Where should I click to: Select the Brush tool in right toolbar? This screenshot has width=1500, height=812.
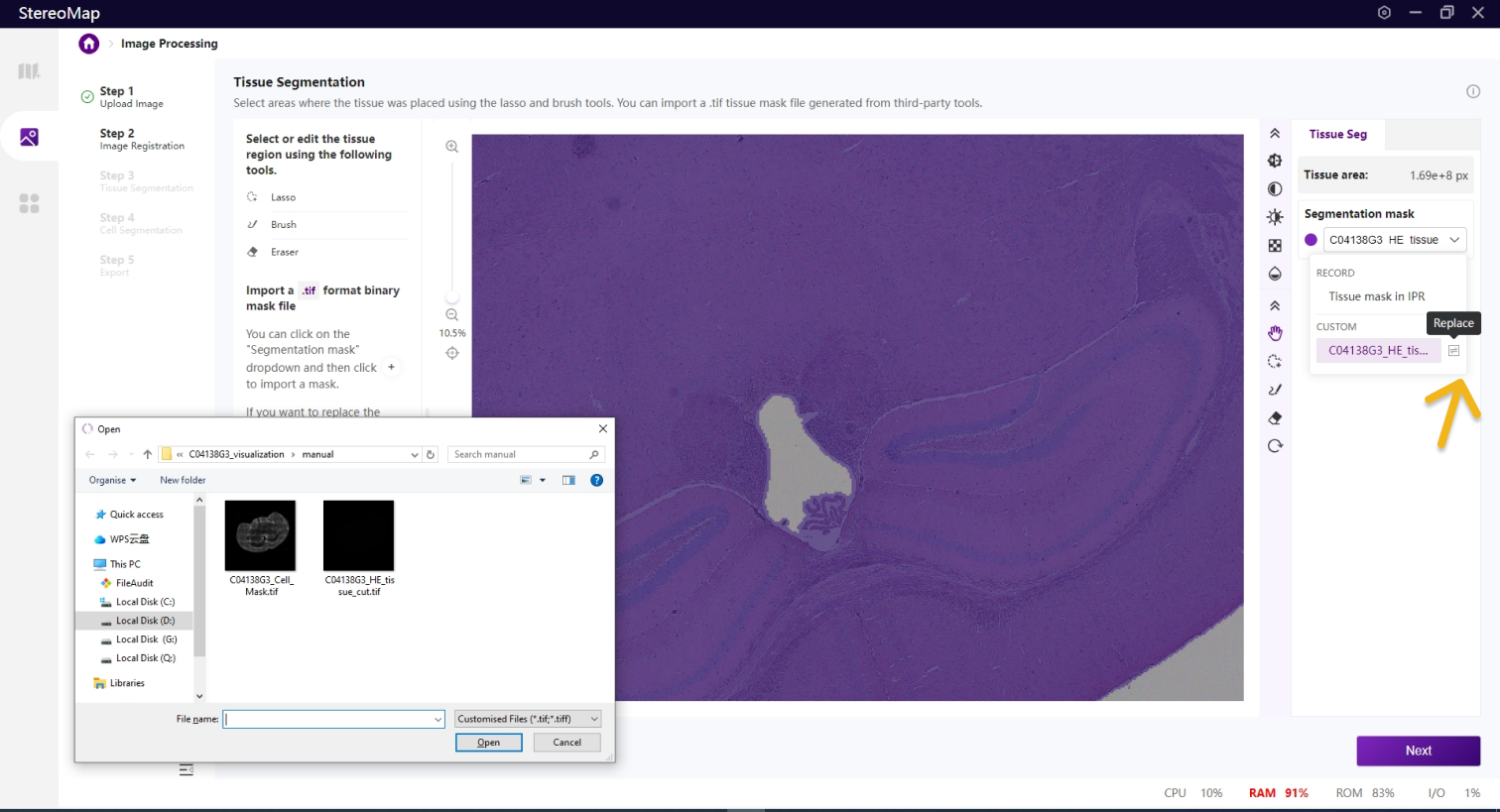1275,390
